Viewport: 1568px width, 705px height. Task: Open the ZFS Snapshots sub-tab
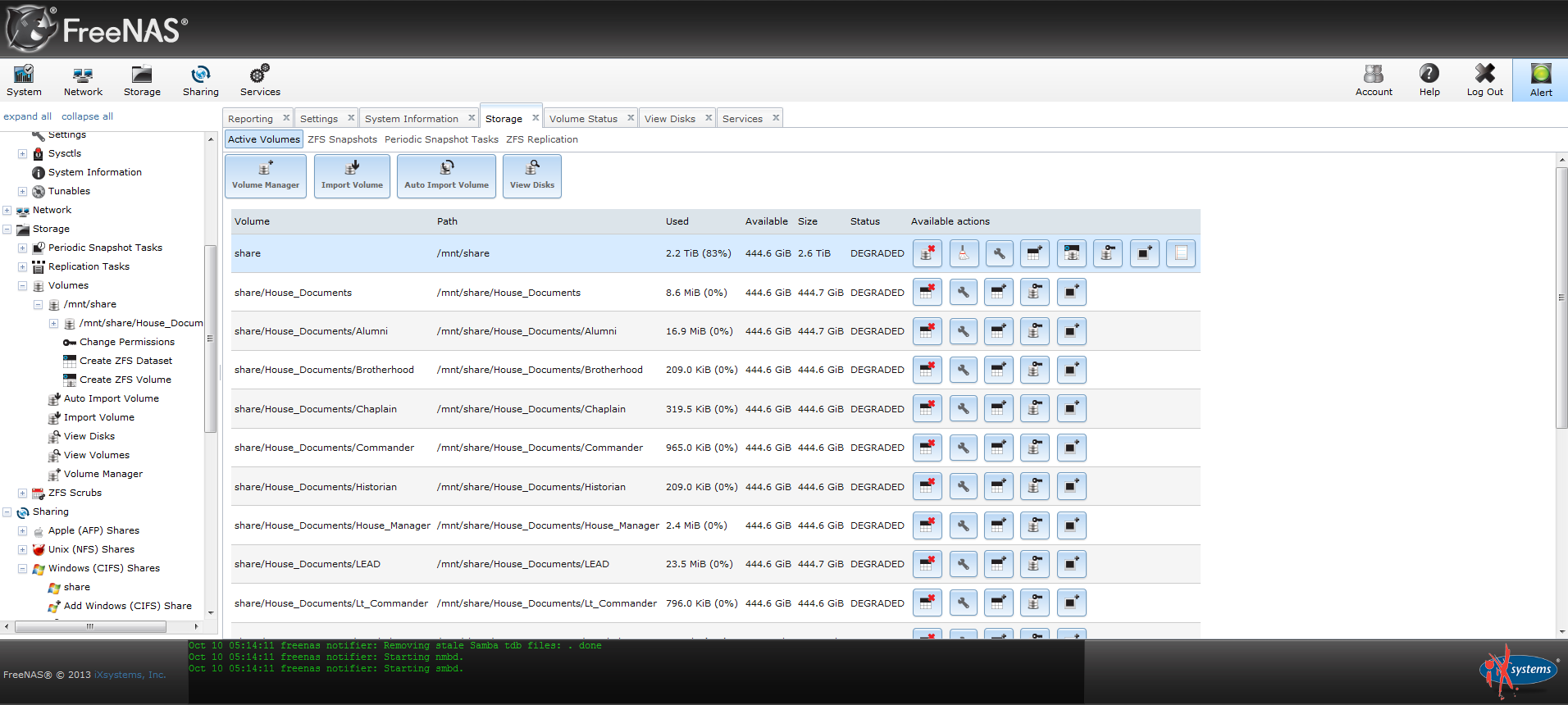(x=342, y=139)
